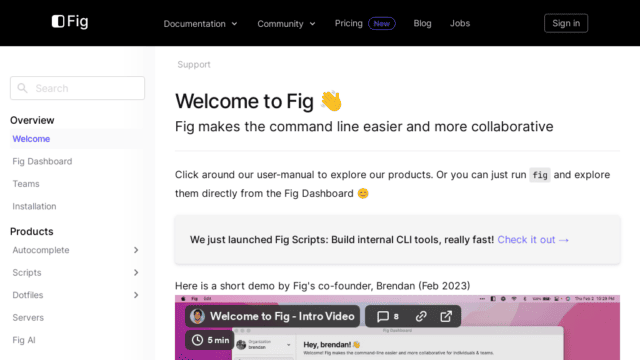This screenshot has height=360, width=640.
Task: Open Fig Dashboard sidebar page
Action: pos(42,161)
